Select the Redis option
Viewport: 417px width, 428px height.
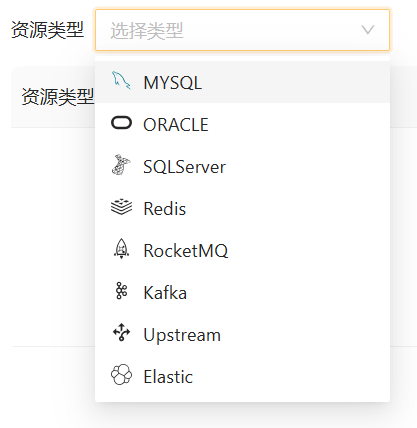pyautogui.click(x=242, y=208)
